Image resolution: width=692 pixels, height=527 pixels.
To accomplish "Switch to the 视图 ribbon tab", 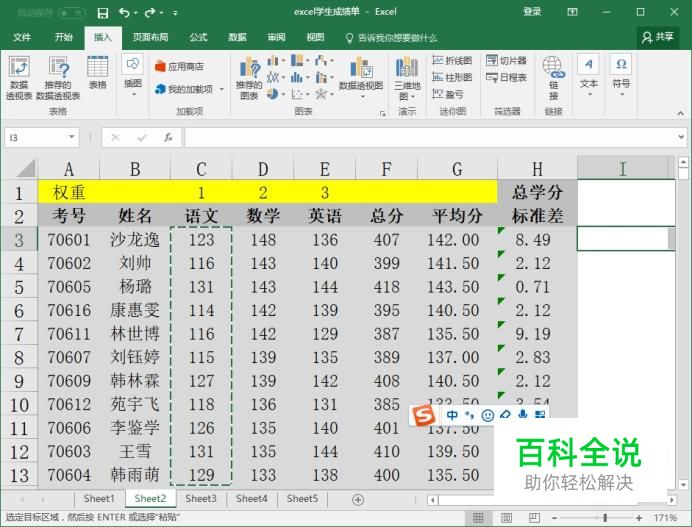I will point(315,37).
